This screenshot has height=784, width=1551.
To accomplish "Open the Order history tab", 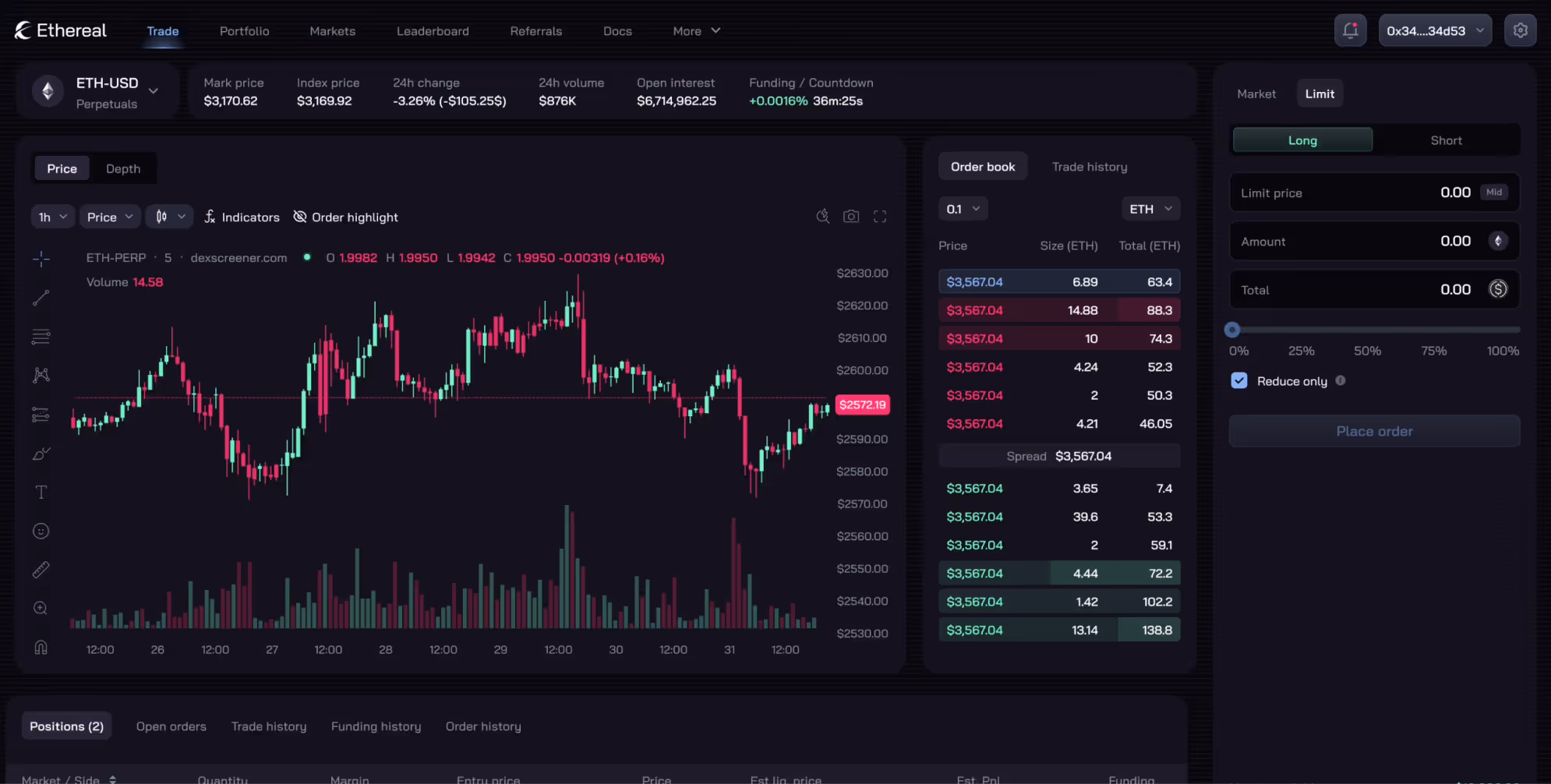I will [x=483, y=726].
